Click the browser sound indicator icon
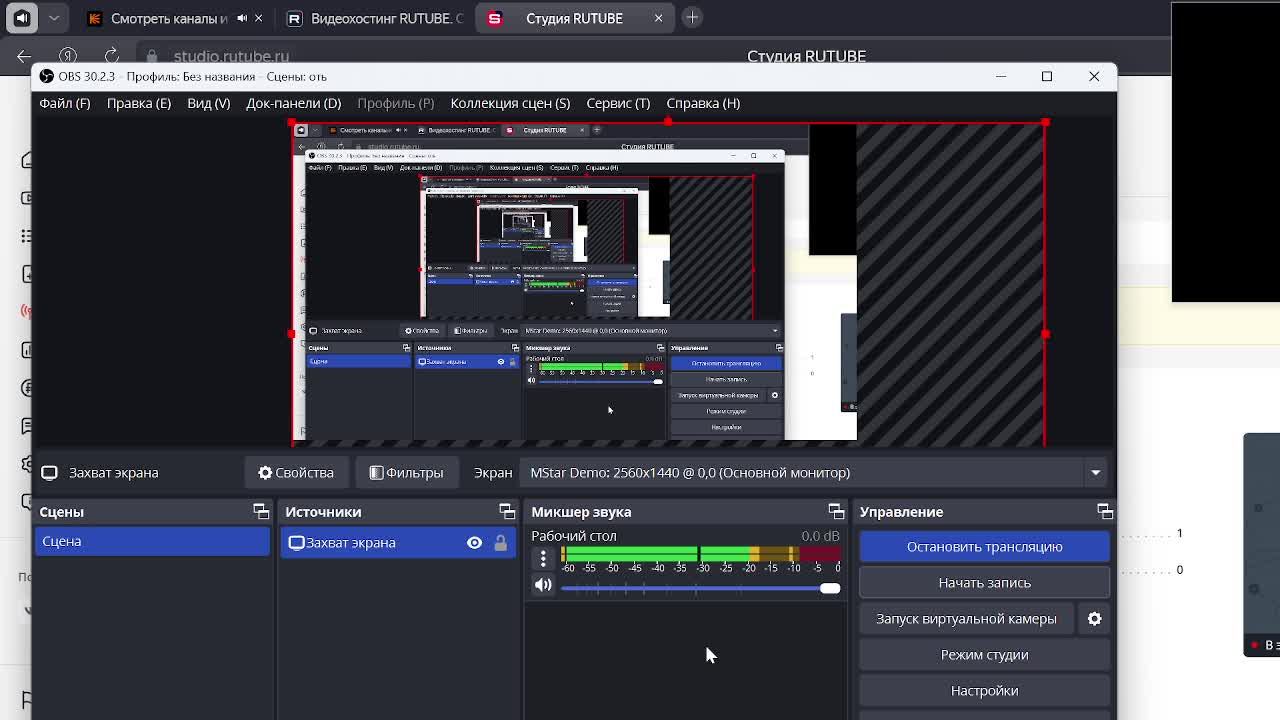The width and height of the screenshot is (1280, 720). (21, 17)
